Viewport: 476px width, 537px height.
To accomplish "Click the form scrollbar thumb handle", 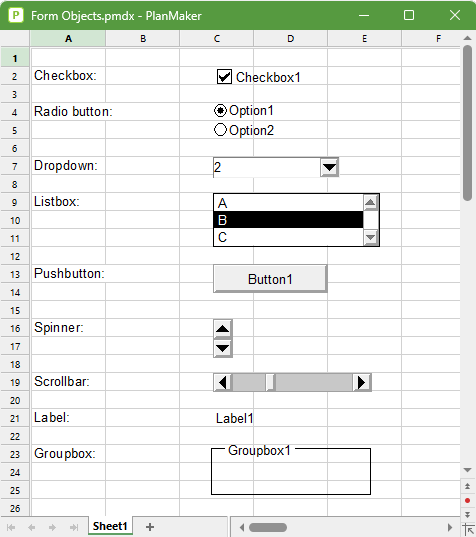I will 270,382.
